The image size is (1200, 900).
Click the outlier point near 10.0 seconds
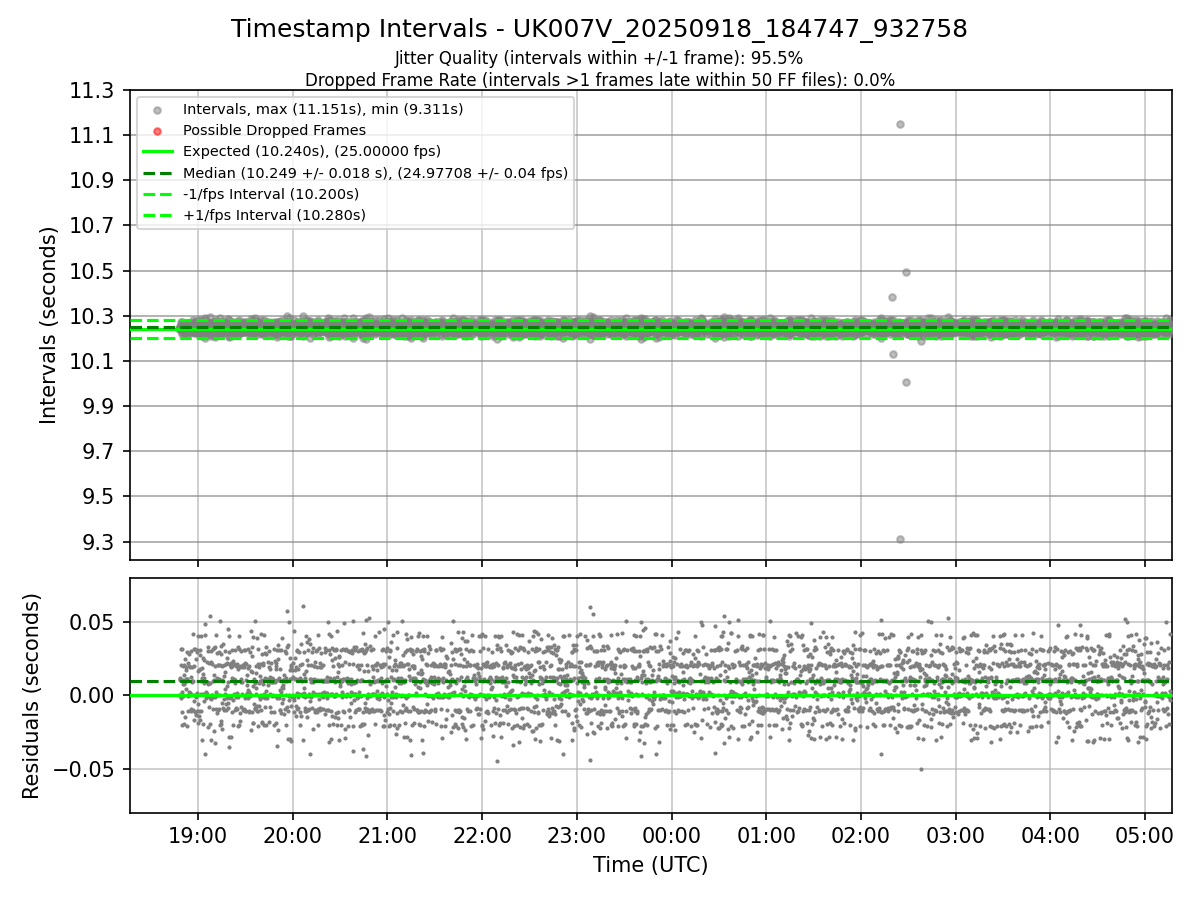tap(906, 382)
